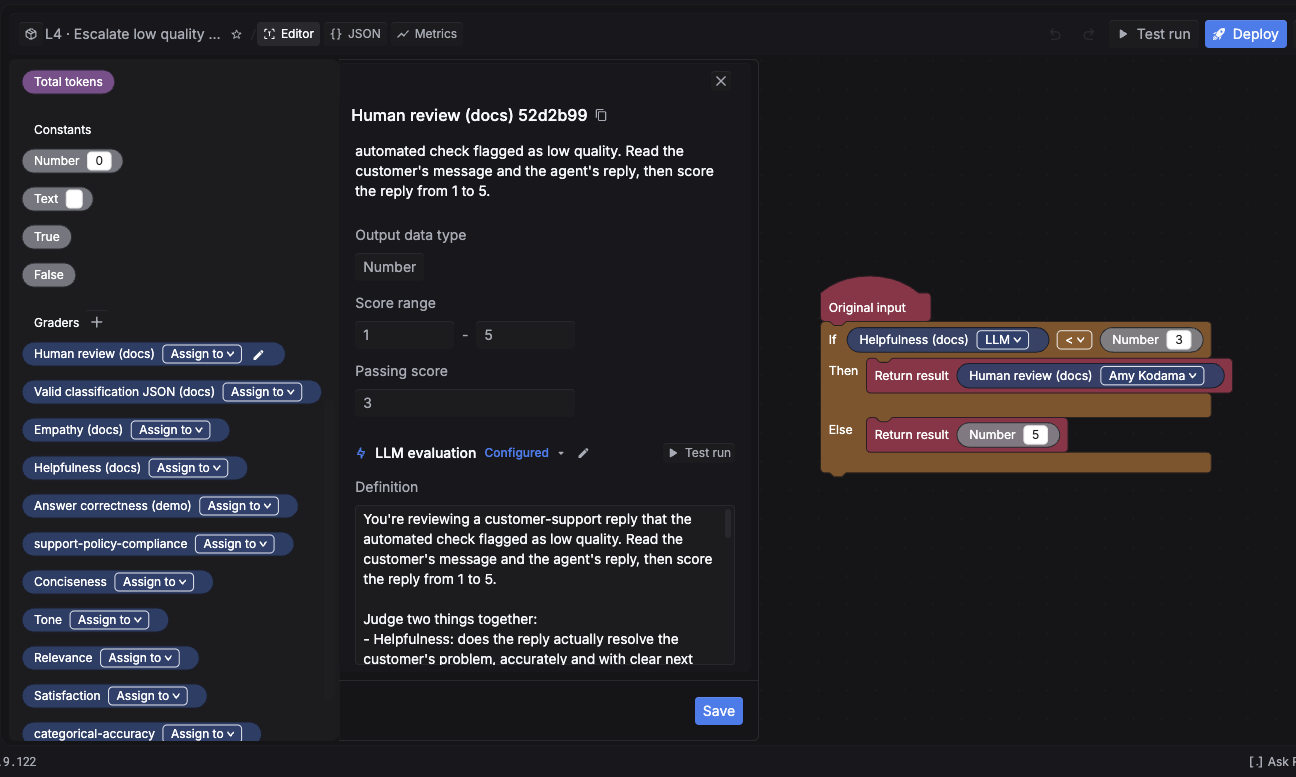Image resolution: width=1296 pixels, height=777 pixels.
Task: Start a Test run from top toolbar
Action: [x=1153, y=34]
